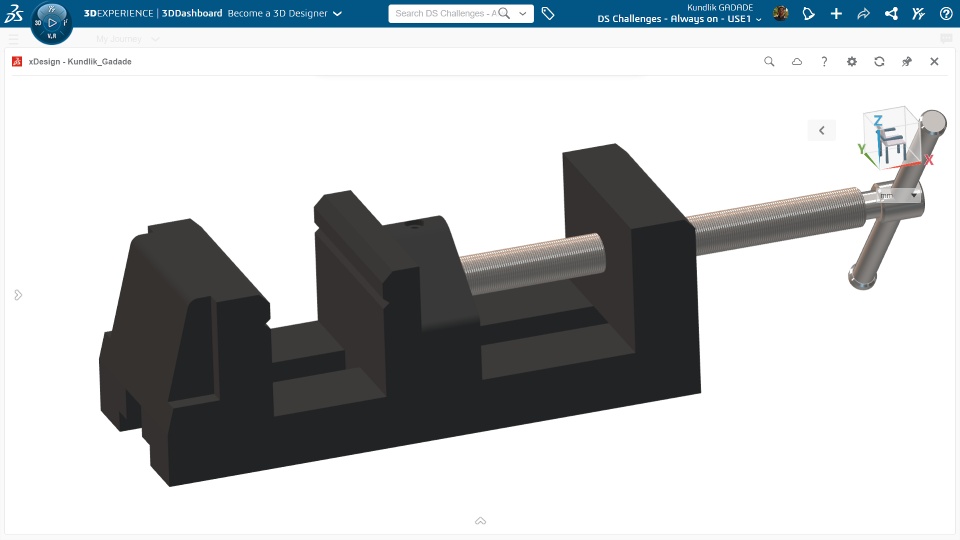The width and height of the screenshot is (960, 540).
Task: Click the Share arrow icon in top bar
Action: click(x=863, y=13)
